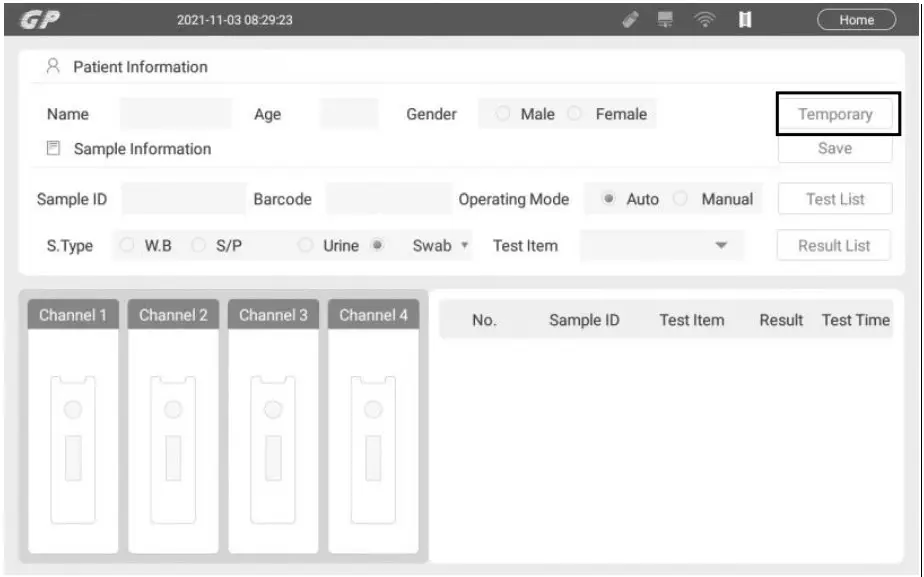Click the GP logo in the header
The width and height of the screenshot is (924, 577).
pos(40,19)
